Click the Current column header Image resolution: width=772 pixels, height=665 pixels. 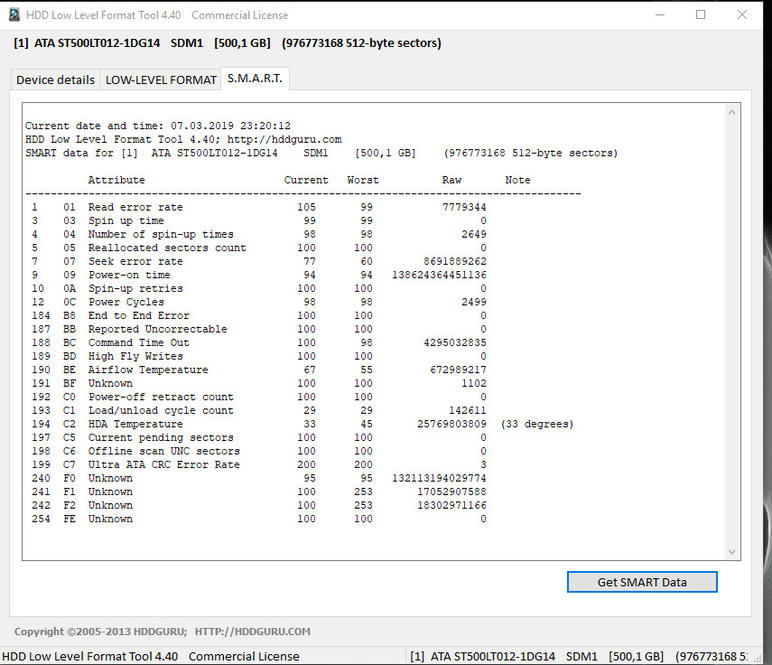306,180
